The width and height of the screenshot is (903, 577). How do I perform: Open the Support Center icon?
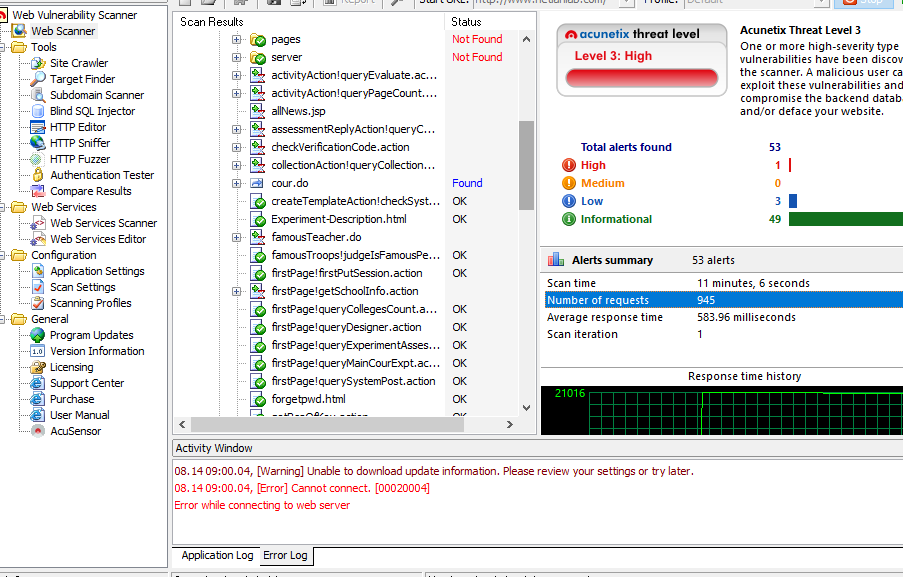tap(38, 383)
